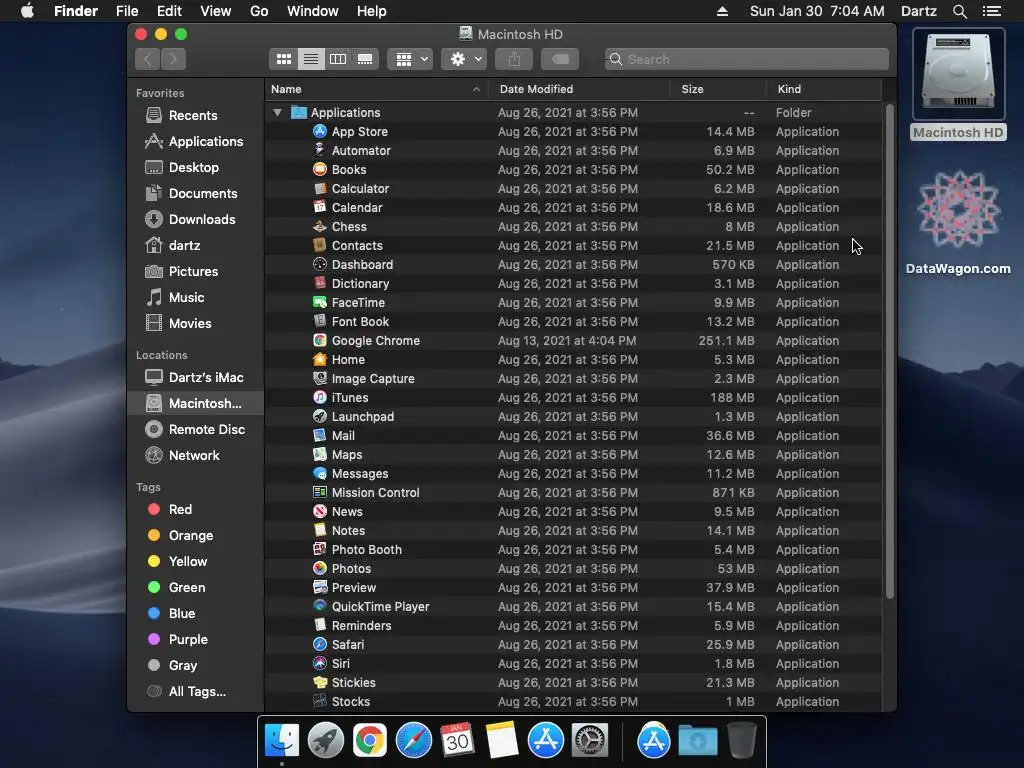This screenshot has height=768, width=1024.
Task: Select the Messages app icon
Action: click(x=319, y=473)
